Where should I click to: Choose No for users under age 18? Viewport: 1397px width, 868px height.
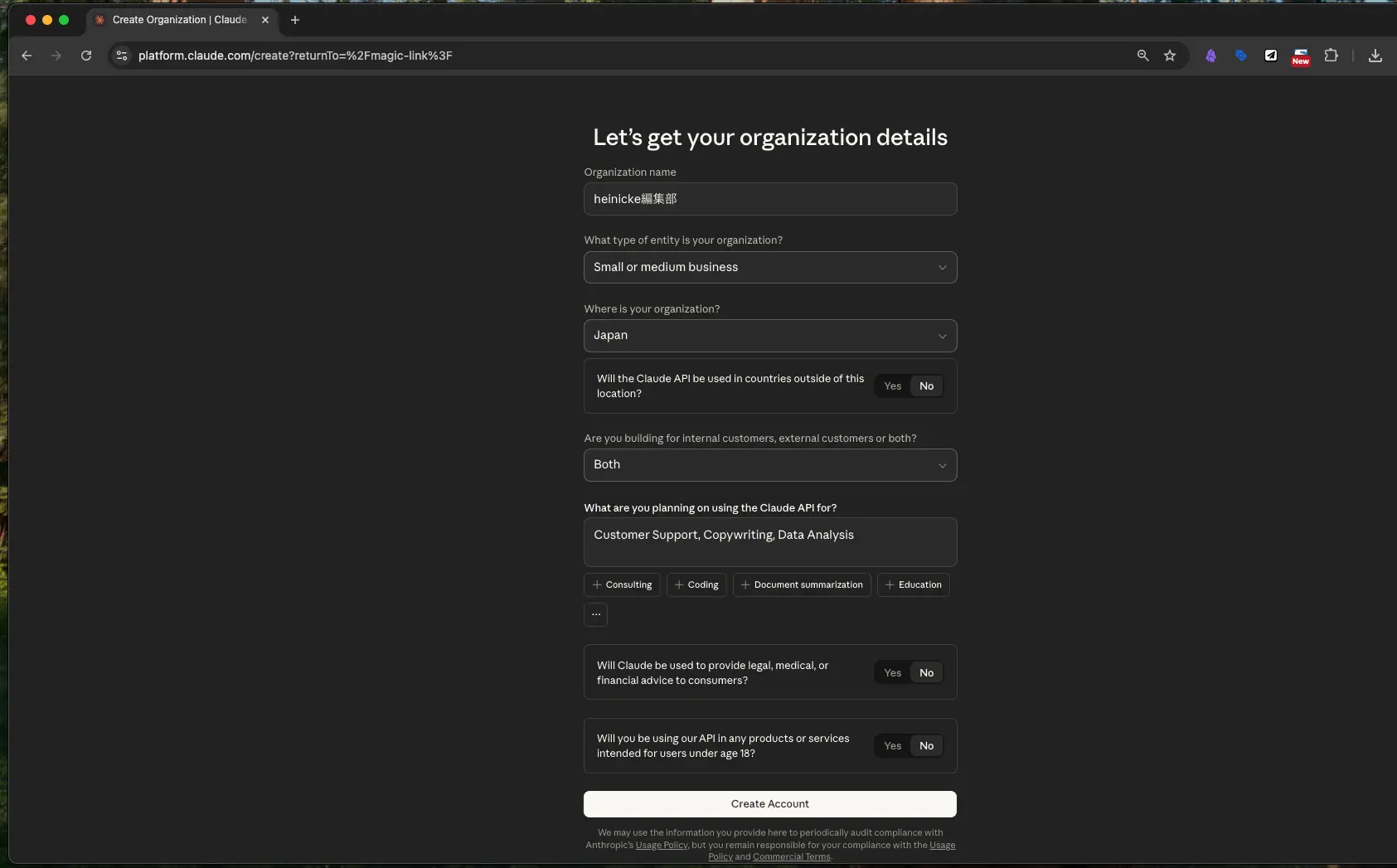926,746
